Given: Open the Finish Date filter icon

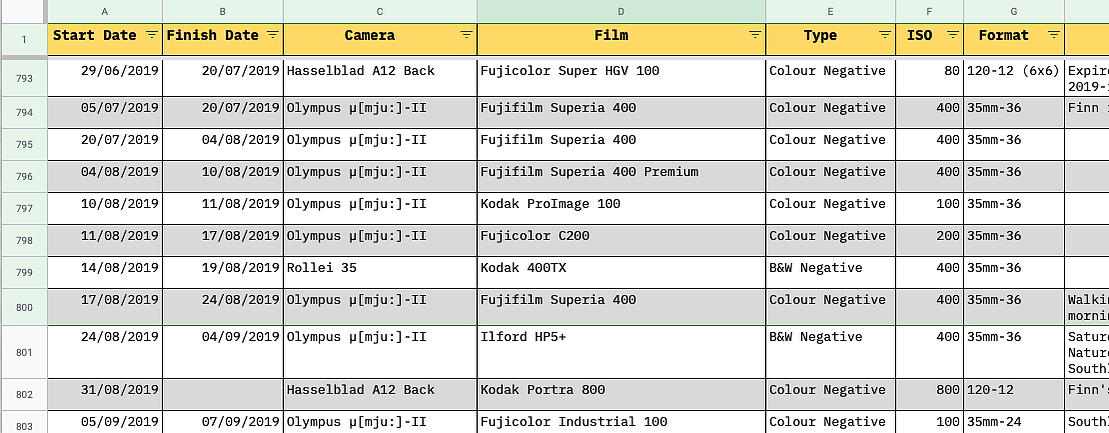Looking at the screenshot, I should tap(272, 35).
